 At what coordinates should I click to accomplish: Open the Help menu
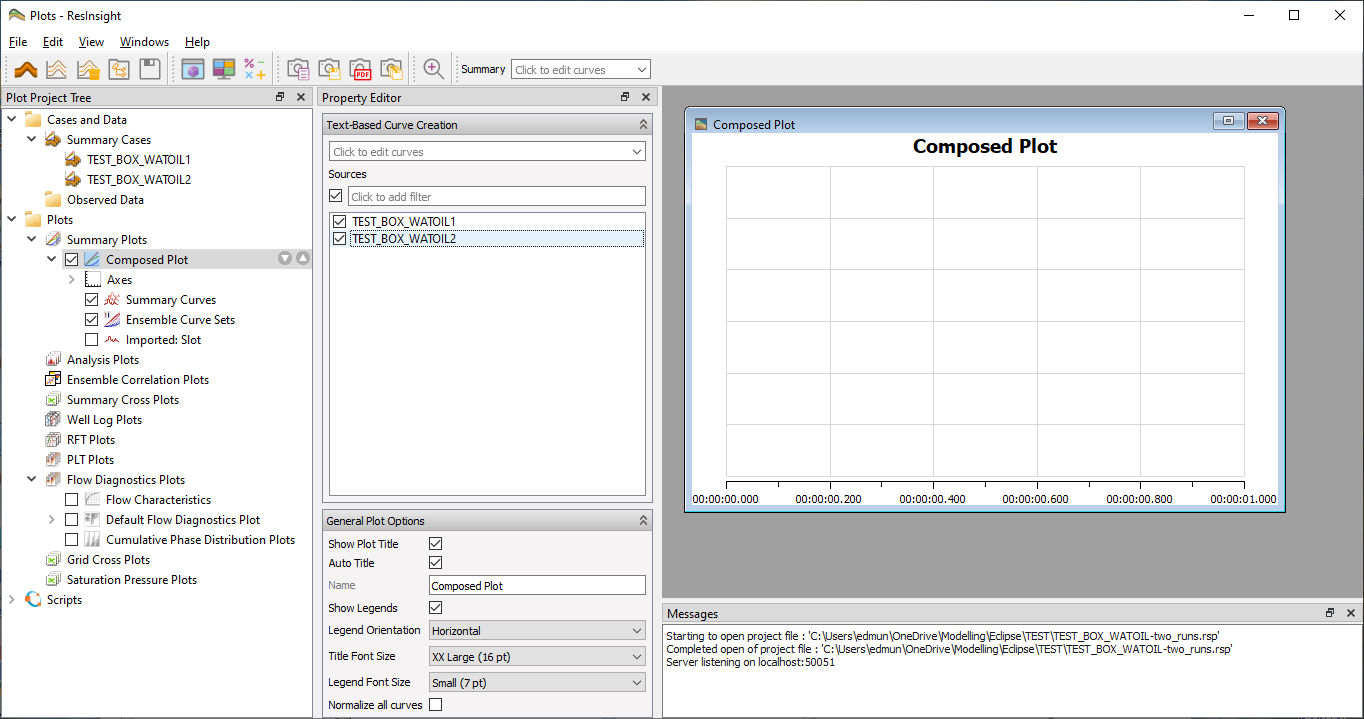[197, 42]
